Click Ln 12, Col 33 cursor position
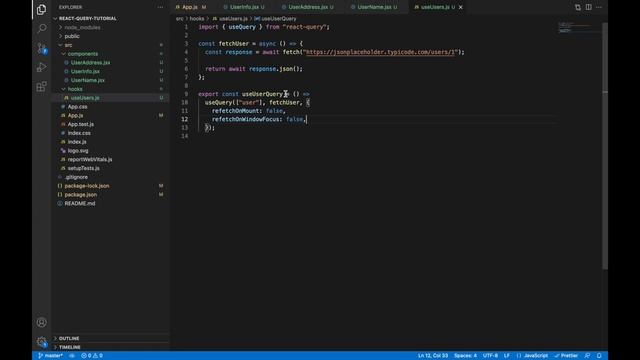Viewport: 640px width, 360px height. [x=433, y=356]
